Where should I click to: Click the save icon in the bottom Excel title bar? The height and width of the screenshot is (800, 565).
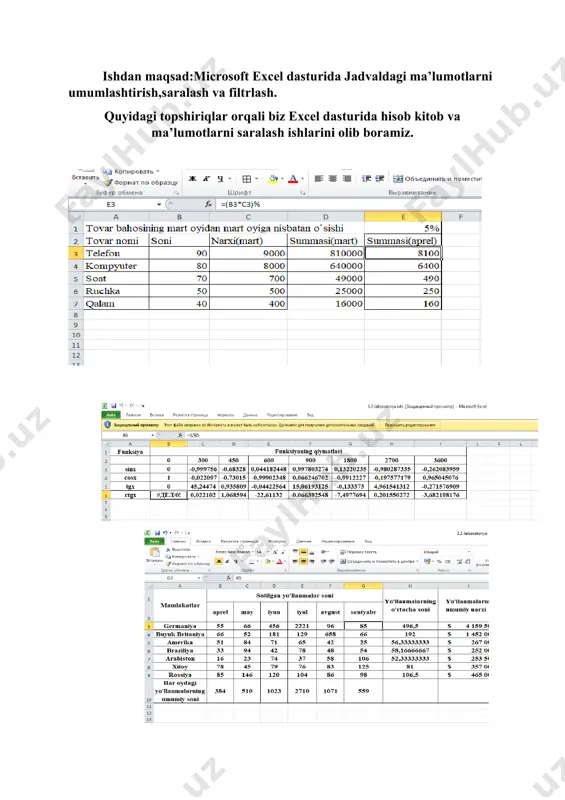[157, 533]
